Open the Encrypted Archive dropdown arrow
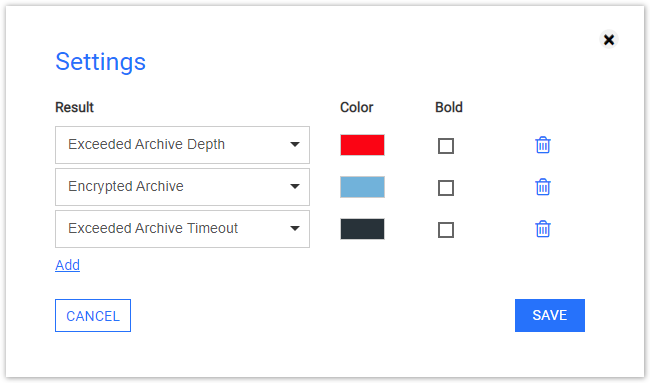The image size is (650, 383). (x=295, y=187)
